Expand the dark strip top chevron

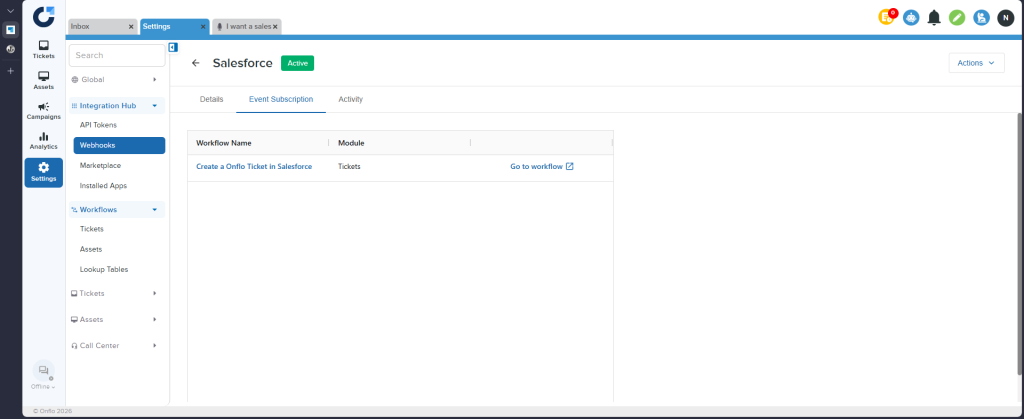(10, 11)
